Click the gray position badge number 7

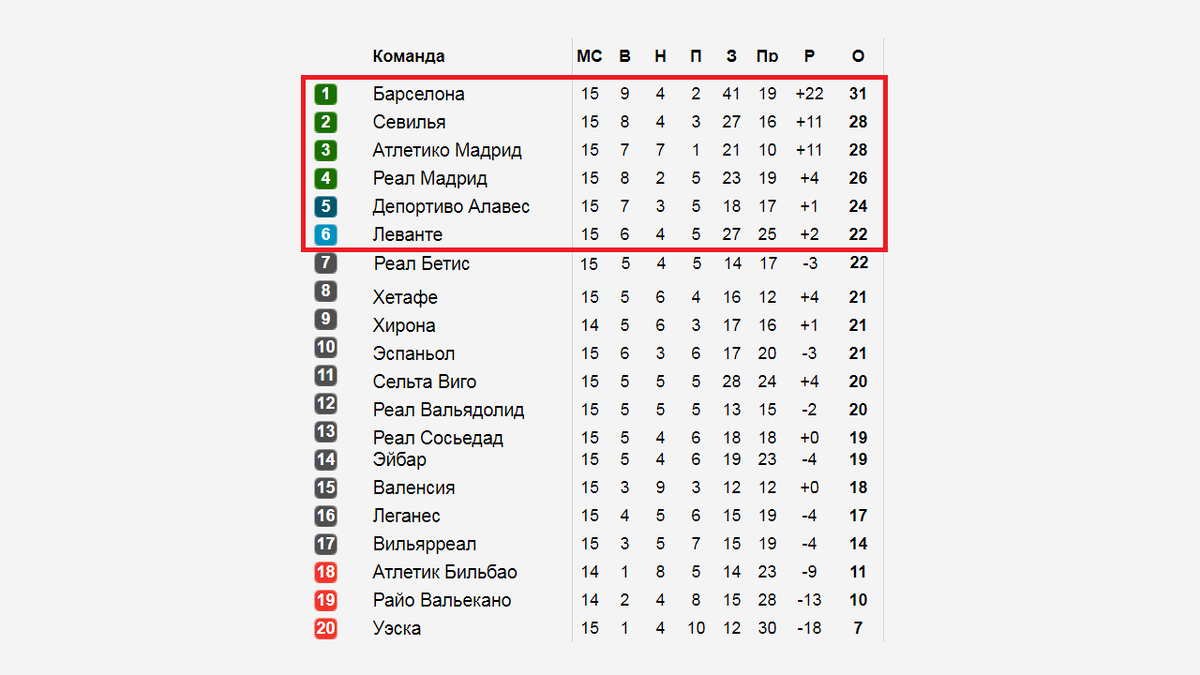click(x=325, y=263)
